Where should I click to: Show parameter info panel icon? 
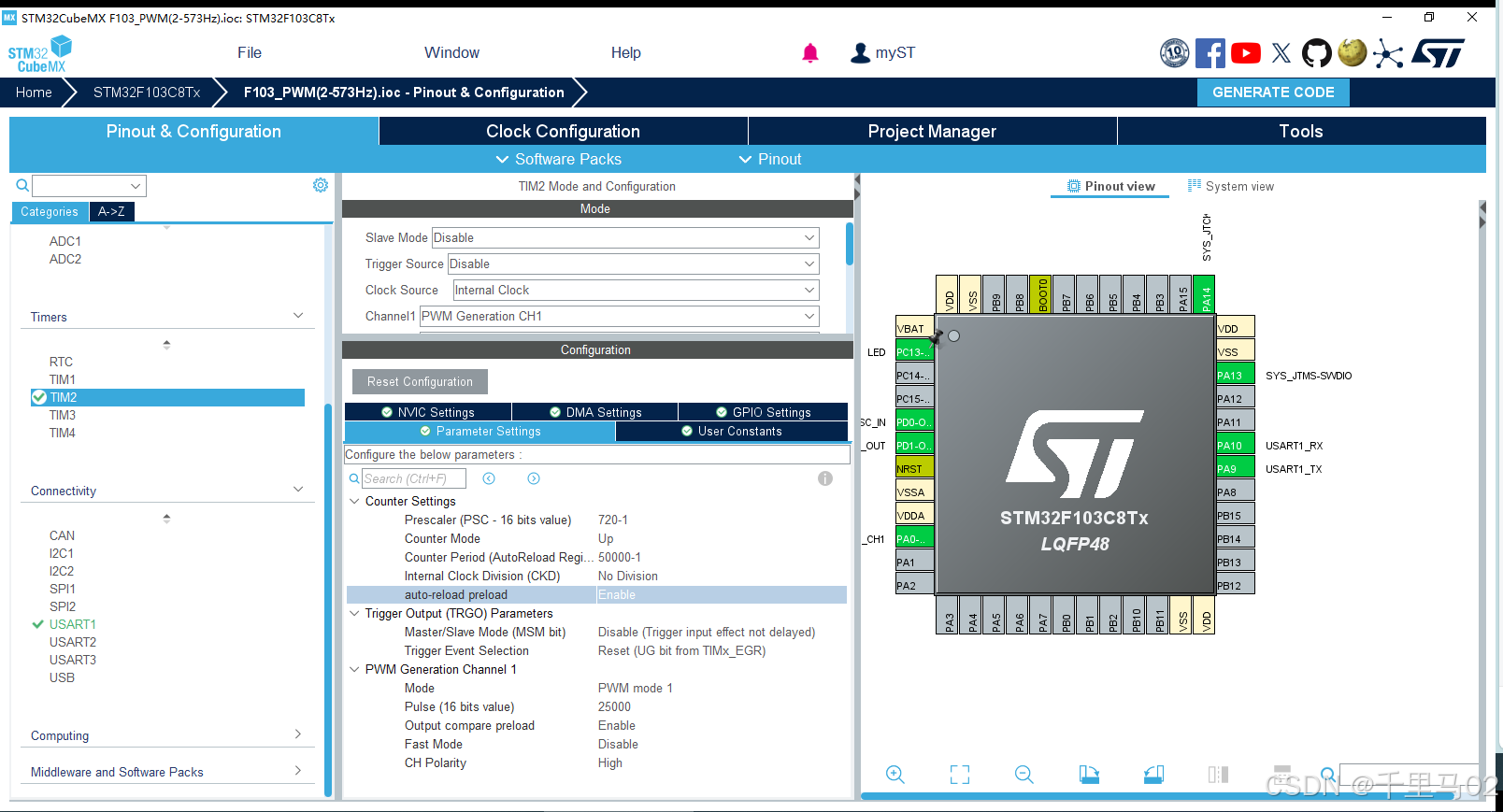coord(825,478)
